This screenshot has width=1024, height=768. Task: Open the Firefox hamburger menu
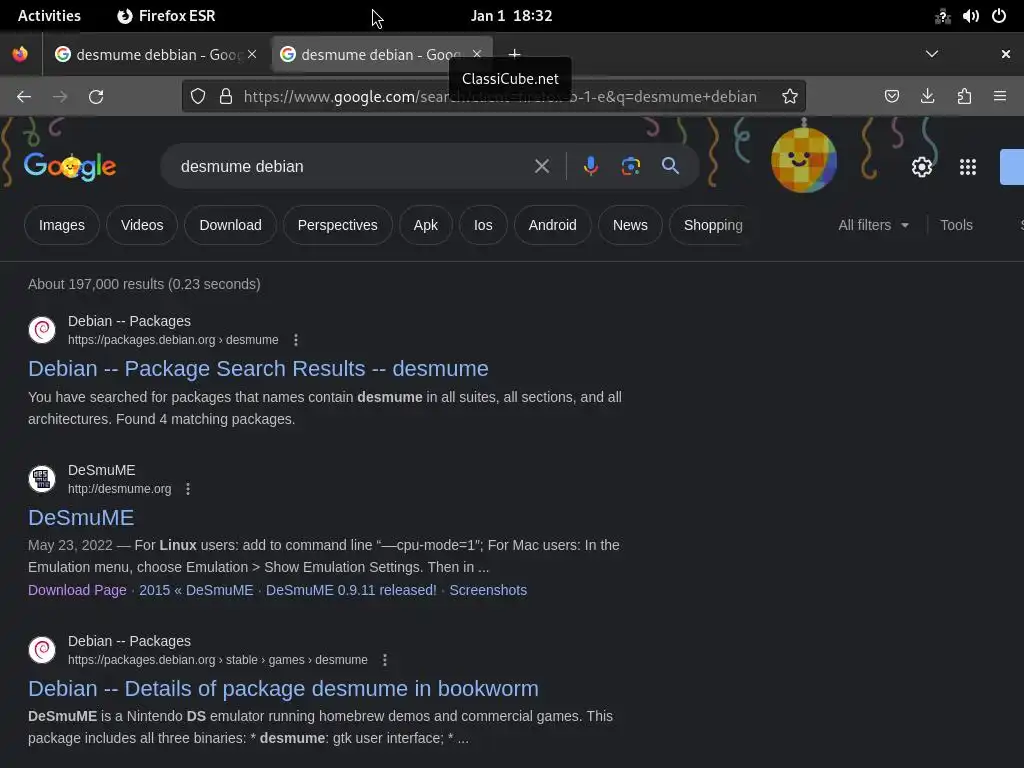pyautogui.click(x=1000, y=97)
